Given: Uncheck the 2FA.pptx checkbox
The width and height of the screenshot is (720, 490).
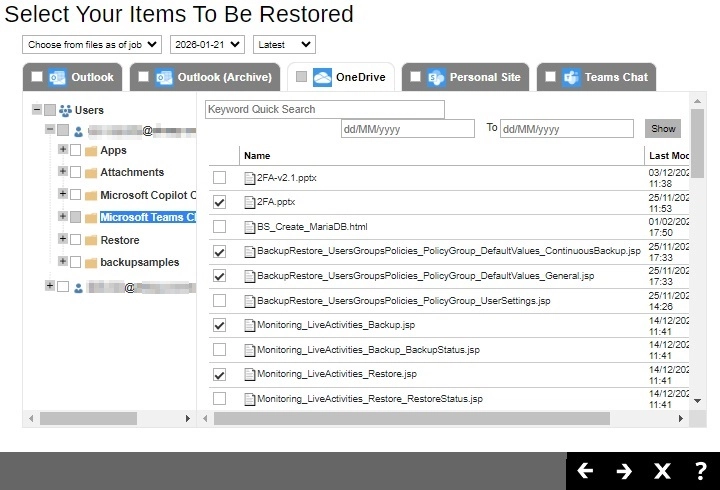Looking at the screenshot, I should (x=219, y=202).
